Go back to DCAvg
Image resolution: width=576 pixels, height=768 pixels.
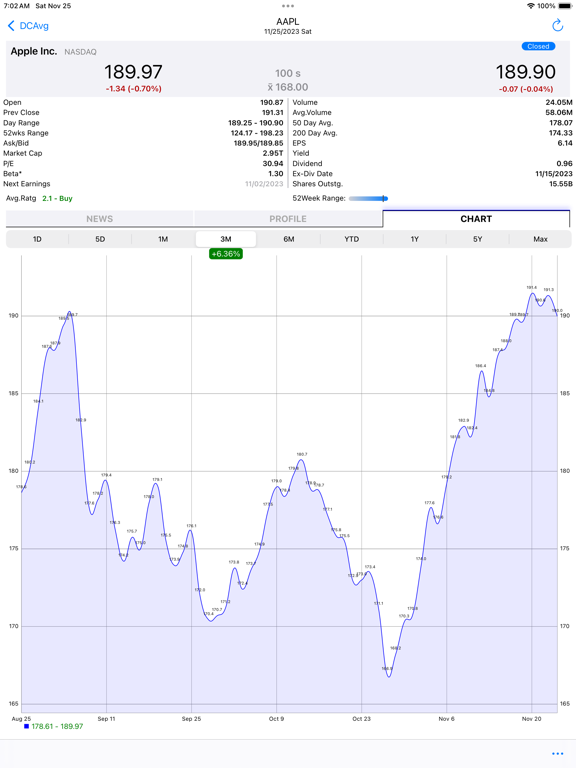tap(28, 26)
